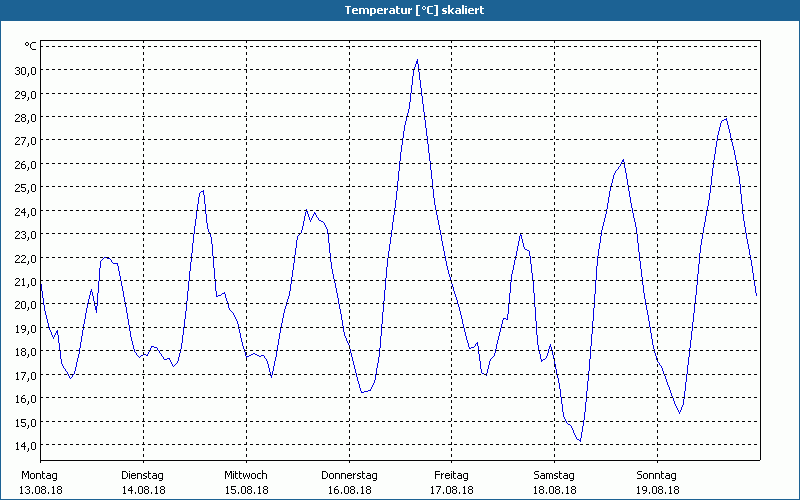The height and width of the screenshot is (500, 800).
Task: Click the 14,0 y-axis label
Action: (25, 445)
